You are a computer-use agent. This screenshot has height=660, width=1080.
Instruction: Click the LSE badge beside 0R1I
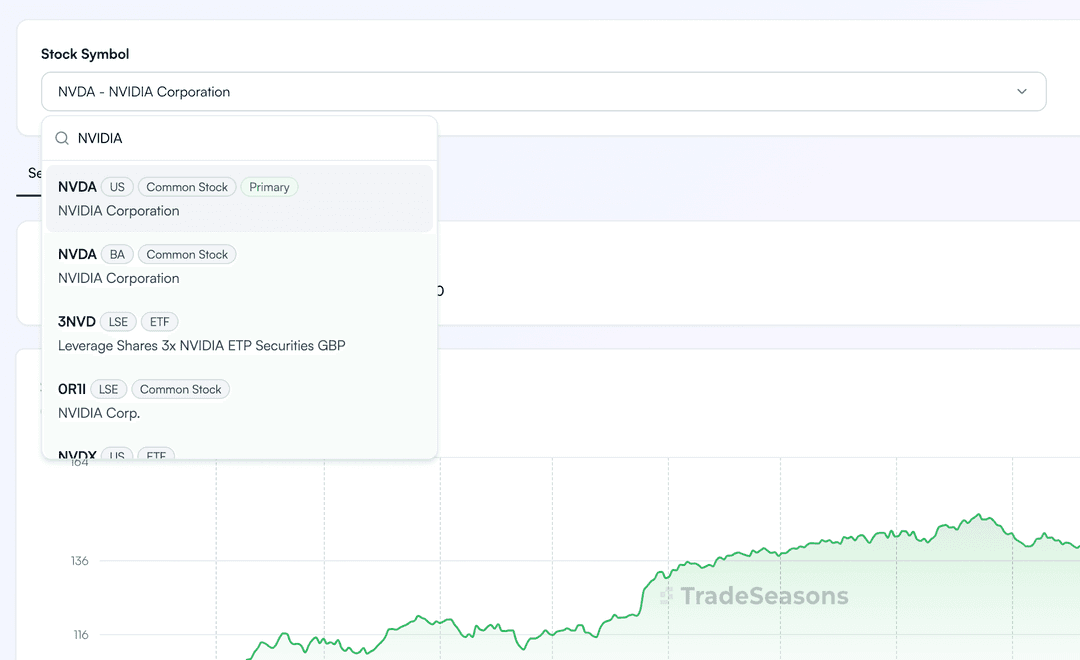tap(109, 390)
